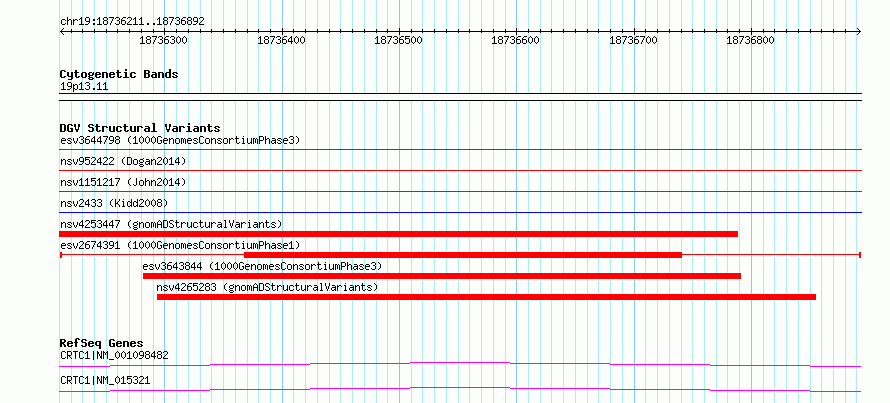890x403 pixels.
Task: Click the 18736400 ruler position label
Action: coord(281,41)
